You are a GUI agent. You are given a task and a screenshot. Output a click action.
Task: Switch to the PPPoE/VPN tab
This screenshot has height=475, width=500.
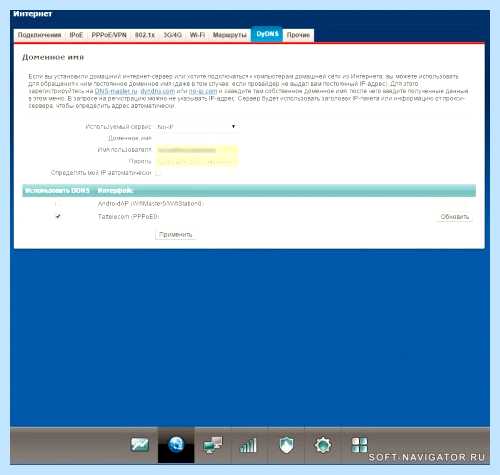point(109,35)
